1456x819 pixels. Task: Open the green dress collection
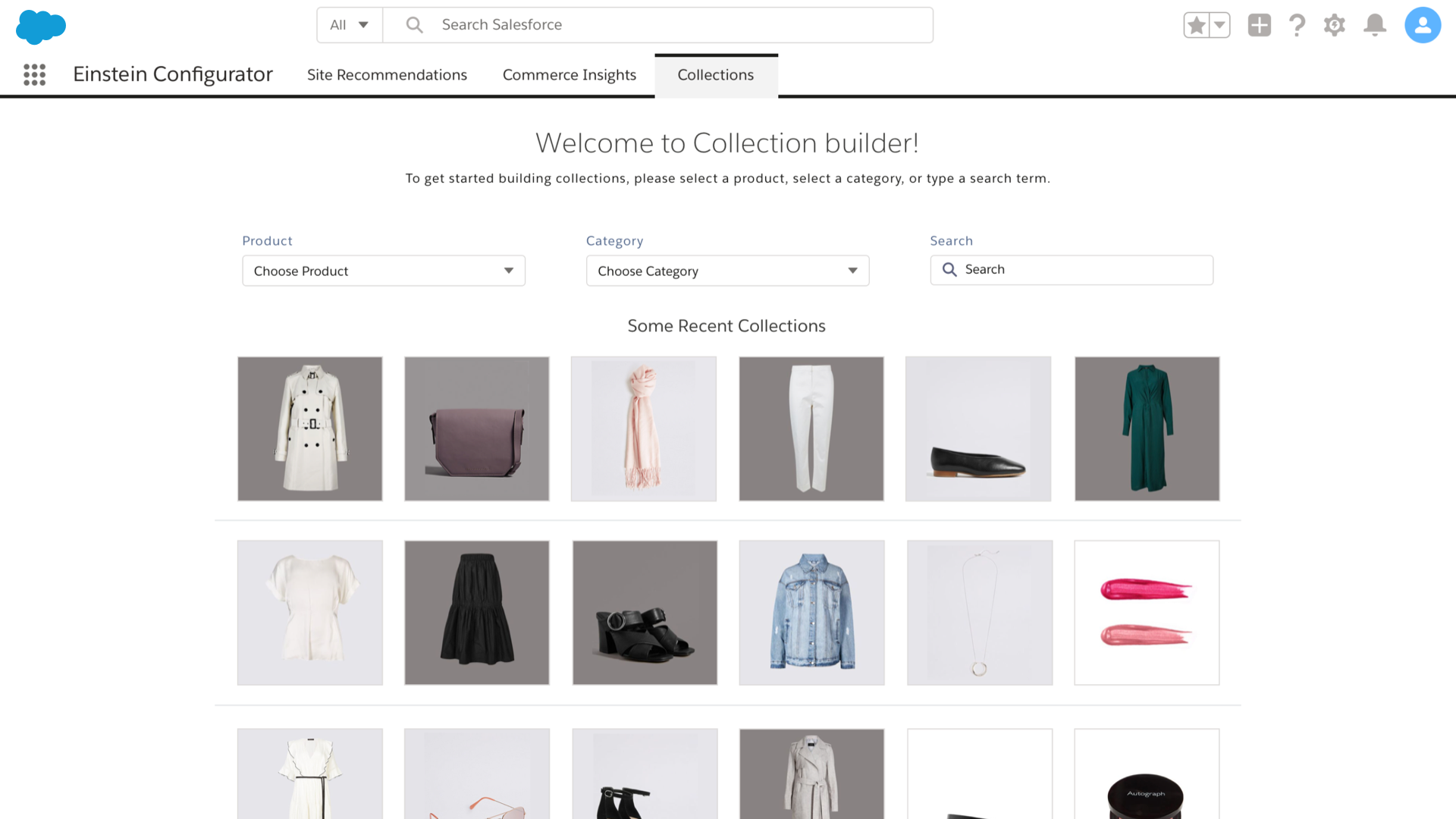point(1147,428)
